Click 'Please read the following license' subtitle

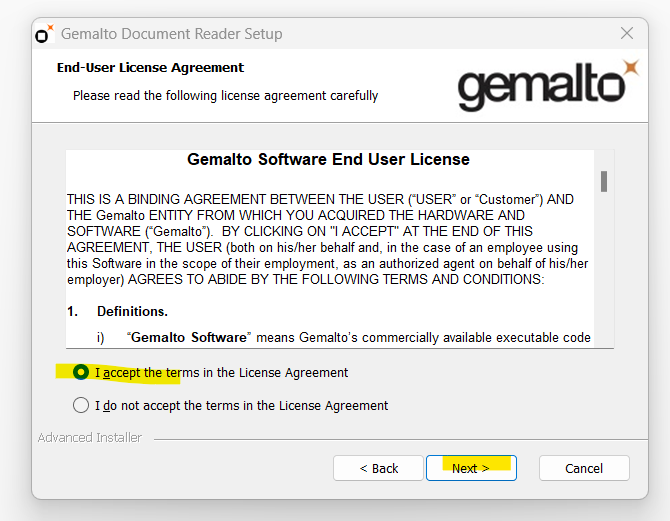pos(225,96)
